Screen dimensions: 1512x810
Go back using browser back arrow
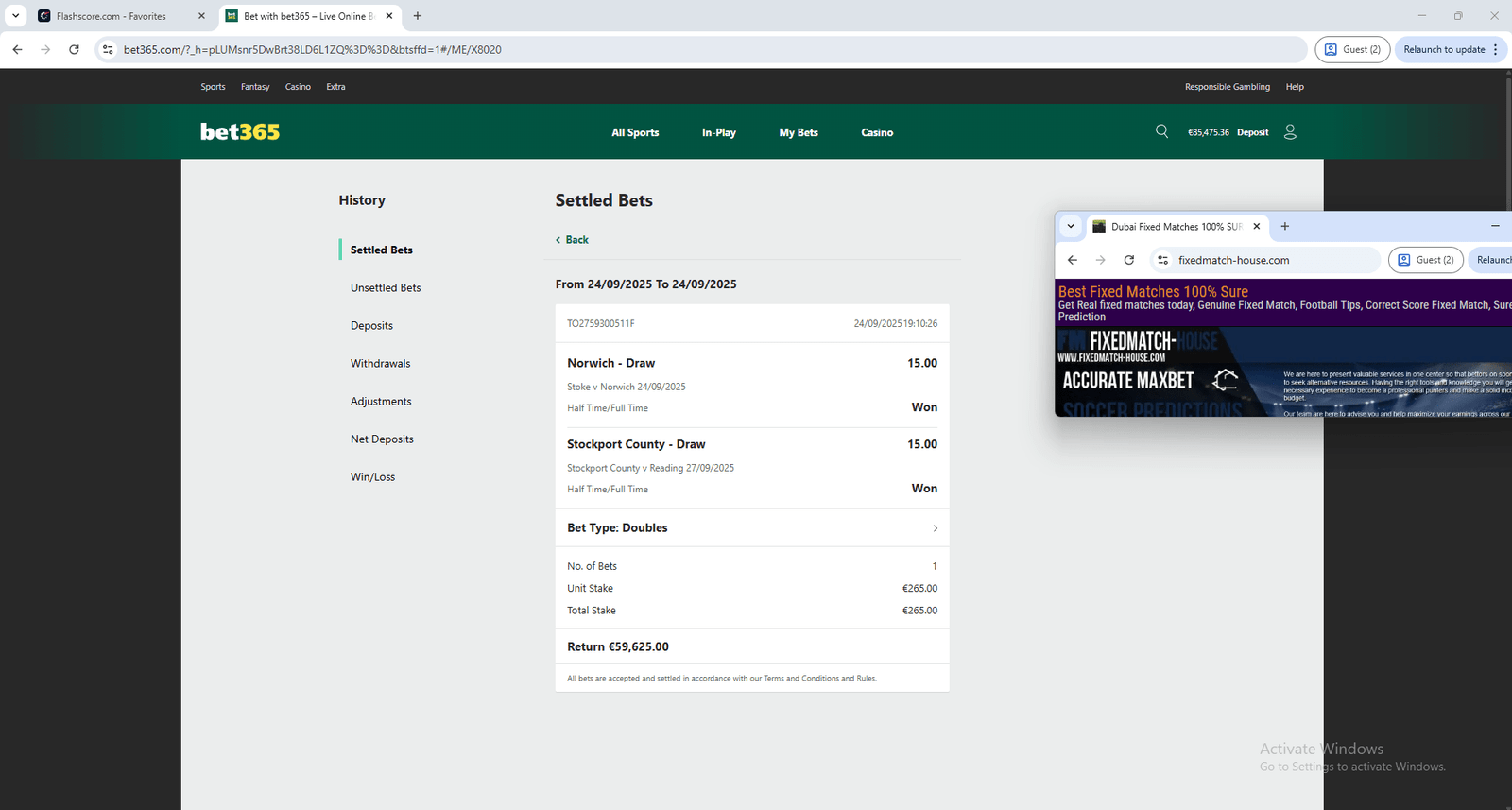(x=17, y=49)
